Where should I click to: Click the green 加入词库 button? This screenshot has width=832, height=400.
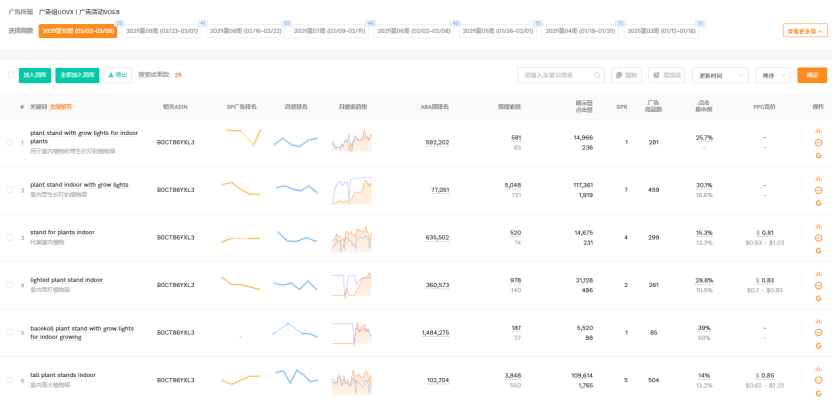pyautogui.click(x=35, y=75)
